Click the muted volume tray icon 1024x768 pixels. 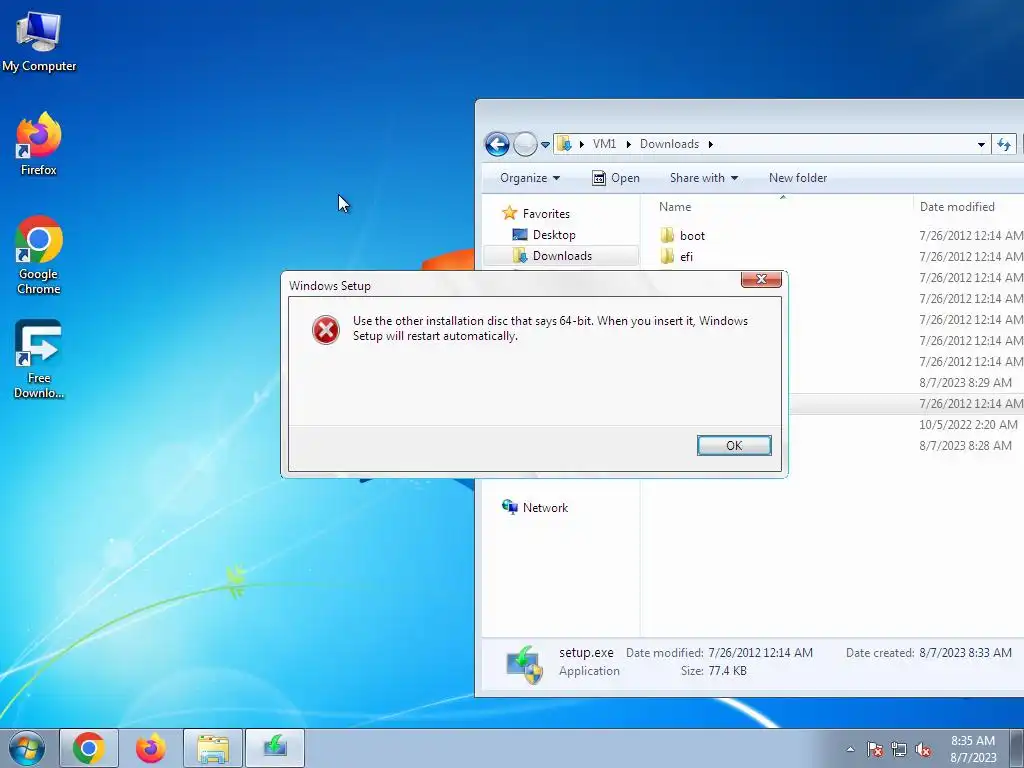(x=923, y=749)
